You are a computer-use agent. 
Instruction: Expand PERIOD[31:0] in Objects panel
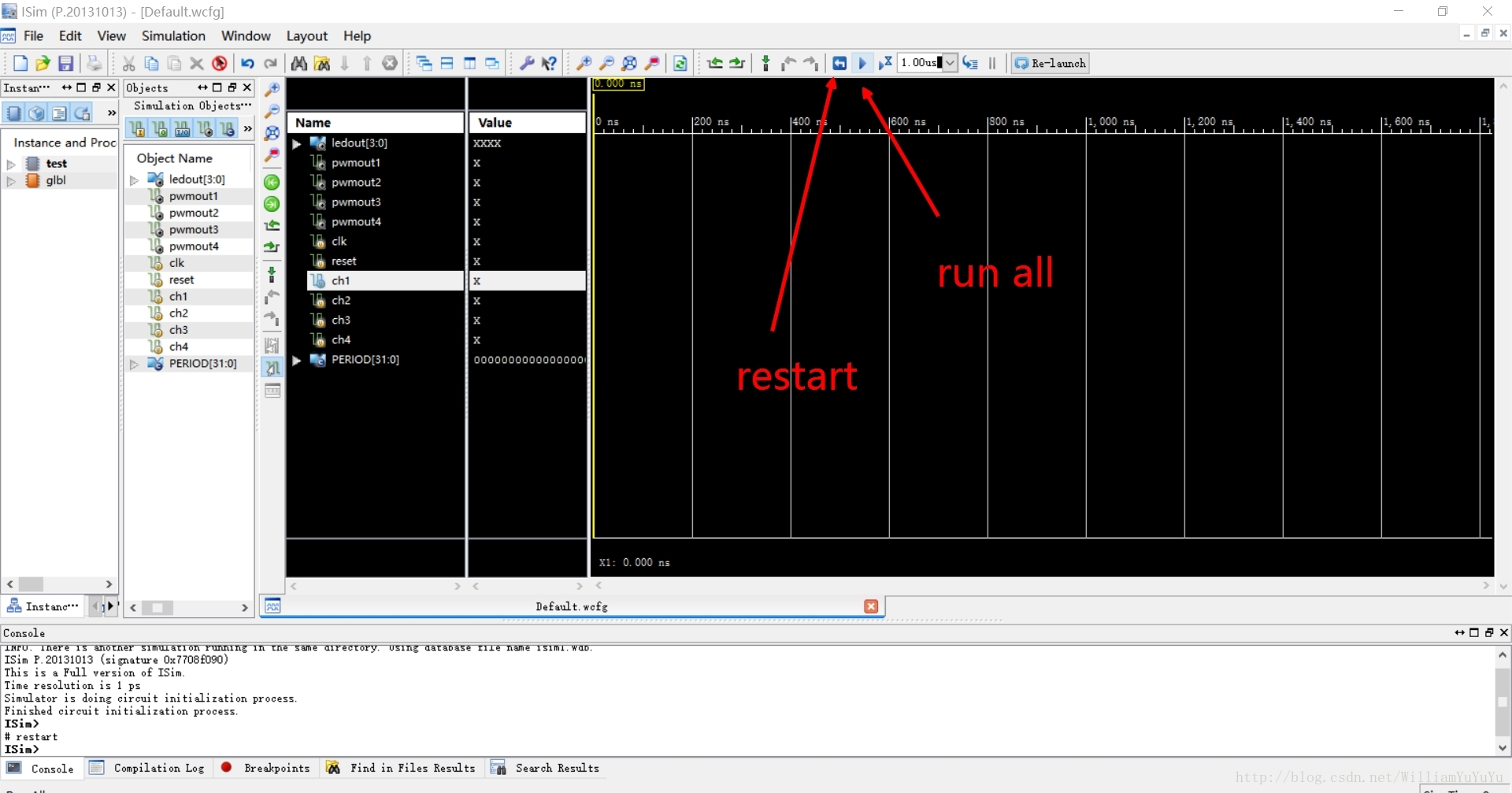pyautogui.click(x=135, y=364)
